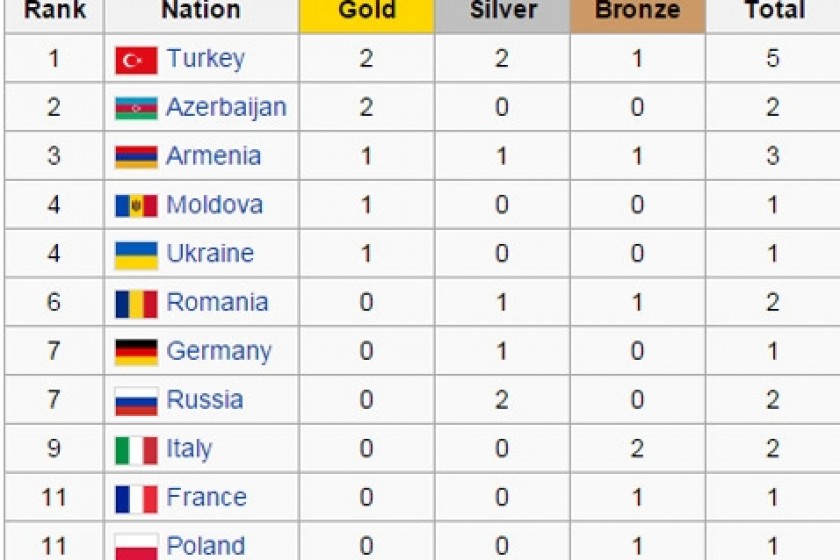Screen dimensions: 840x560
Task: Open the Azerbaijan link
Action: (226, 107)
